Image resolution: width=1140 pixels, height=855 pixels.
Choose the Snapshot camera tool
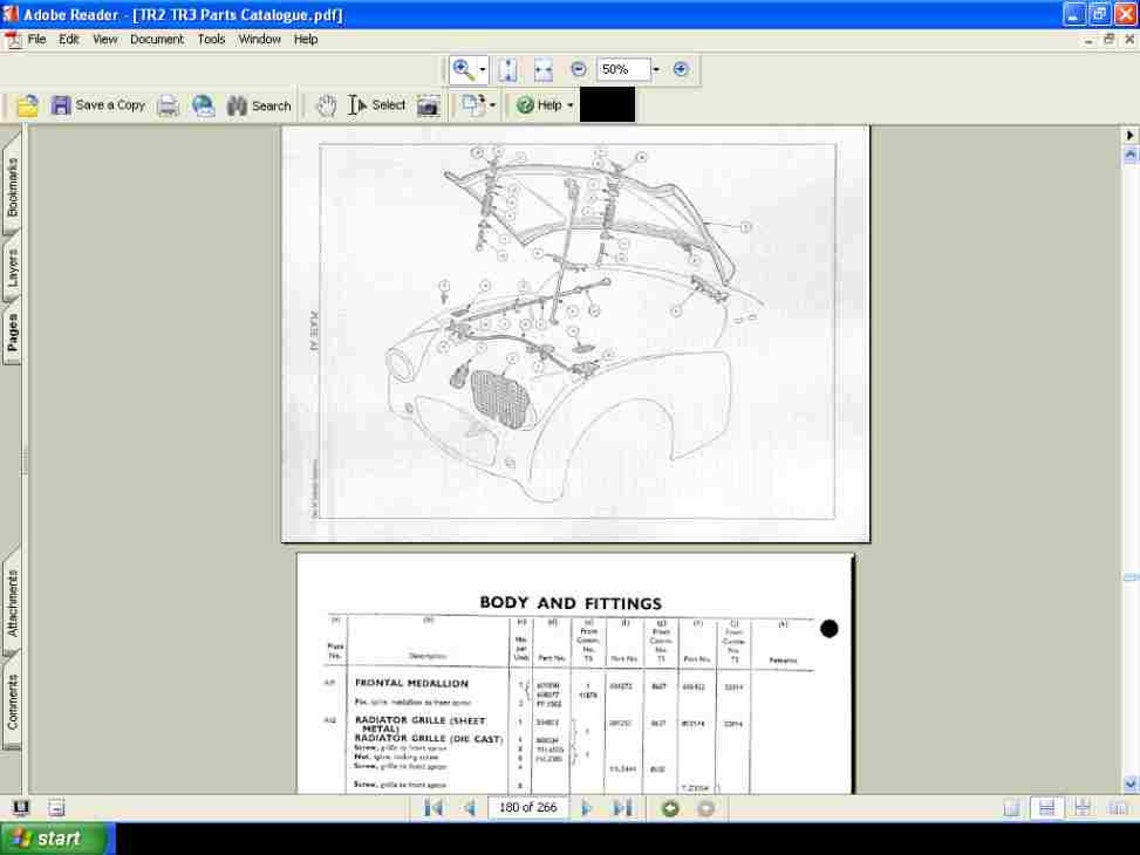(428, 106)
